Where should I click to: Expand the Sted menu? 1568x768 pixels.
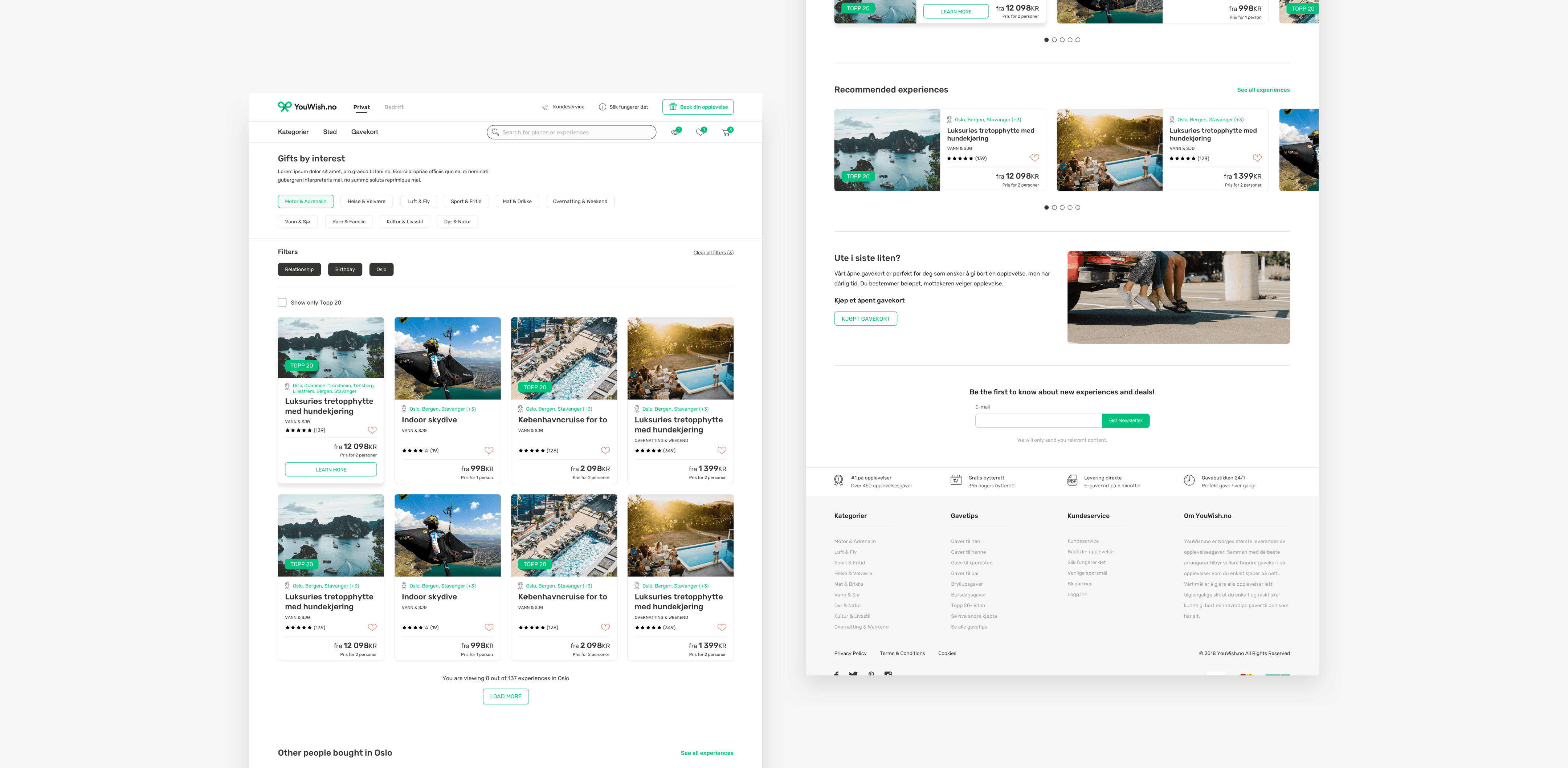330,132
